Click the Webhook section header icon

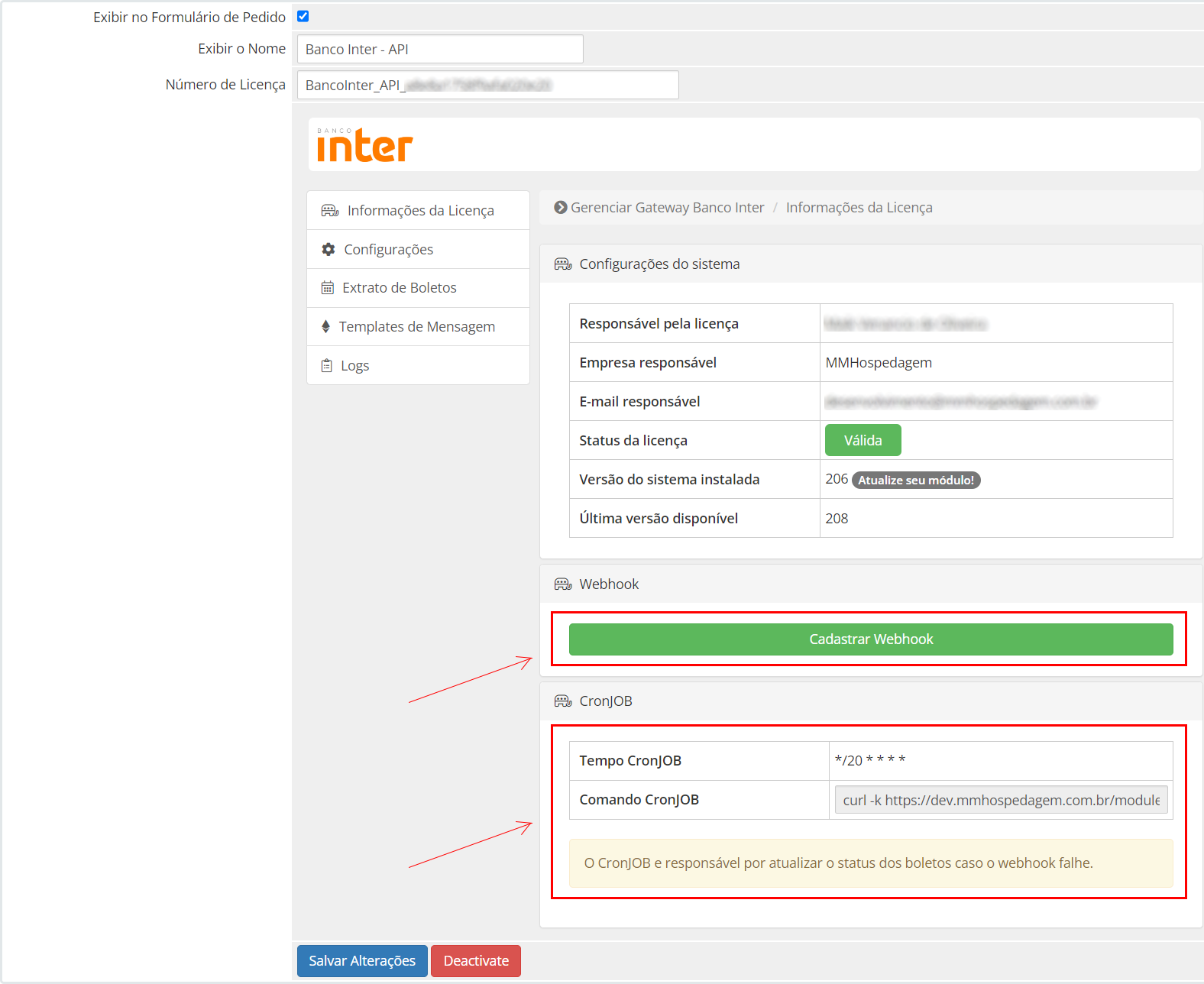563,584
